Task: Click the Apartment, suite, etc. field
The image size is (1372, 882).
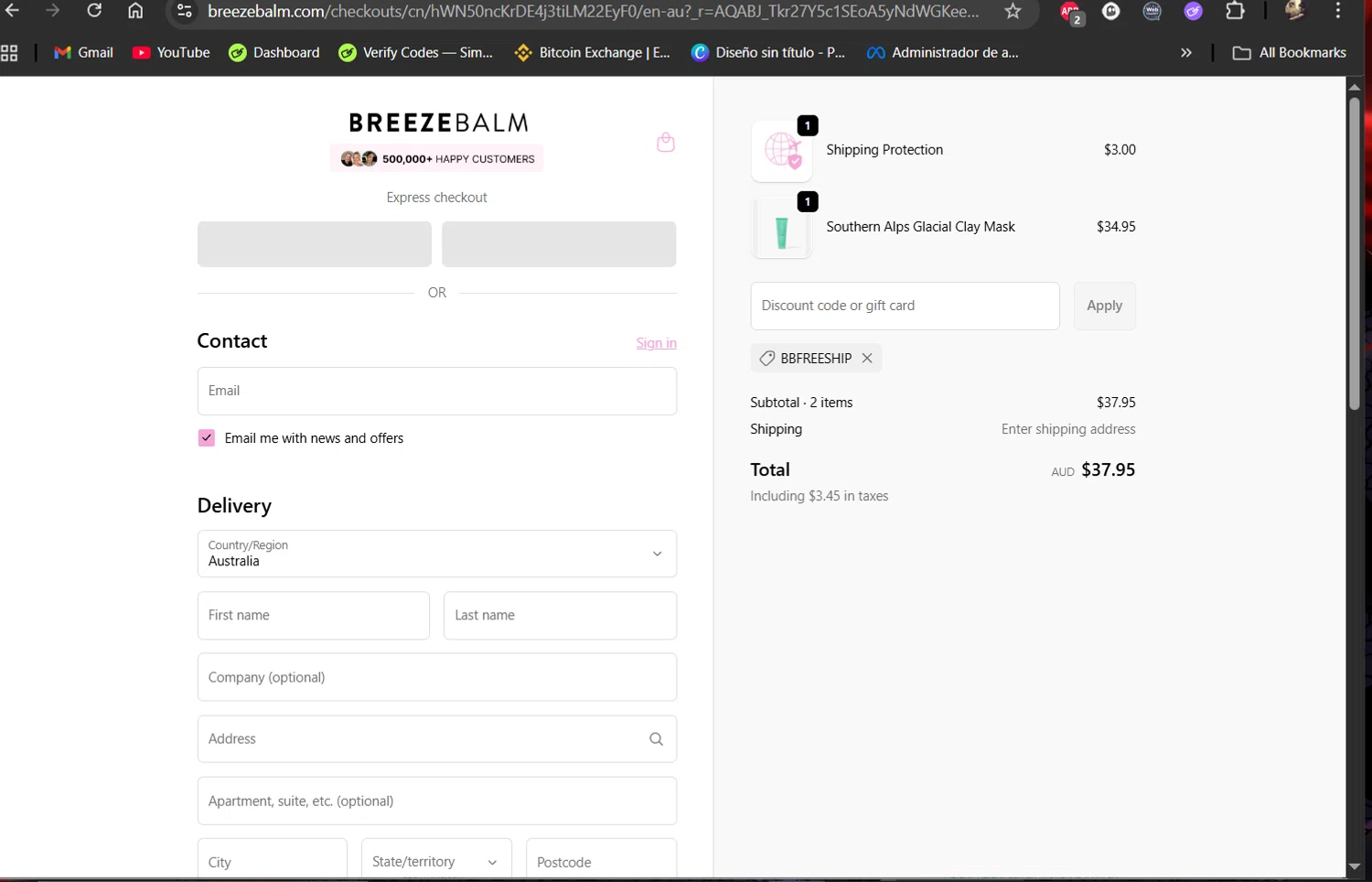Action: click(x=437, y=801)
